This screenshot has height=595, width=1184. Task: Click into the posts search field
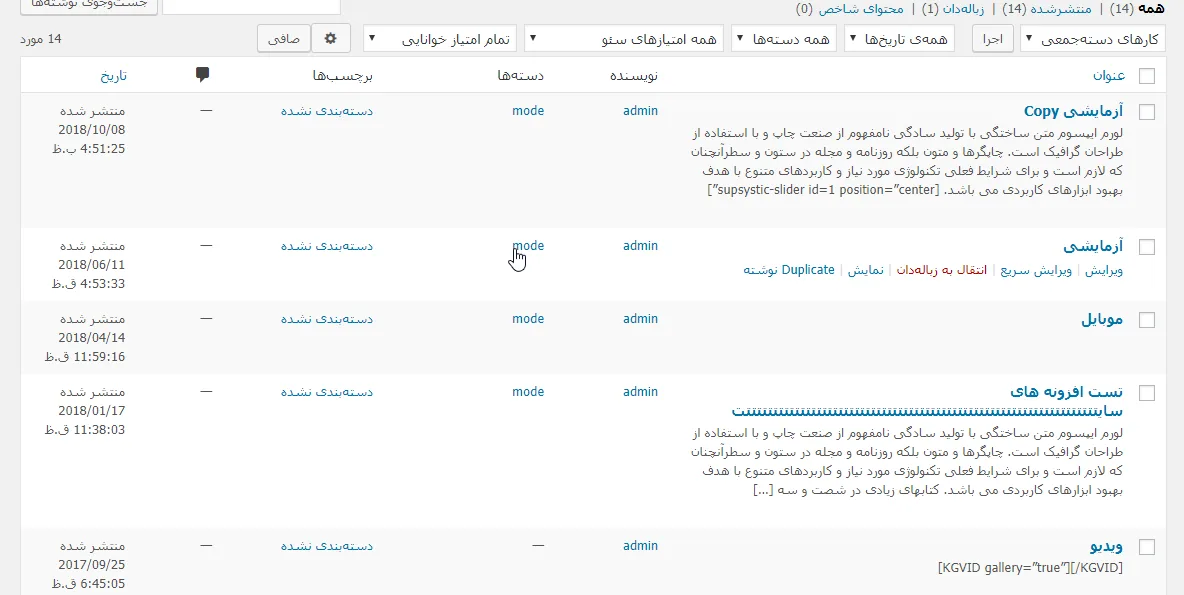(x=251, y=6)
